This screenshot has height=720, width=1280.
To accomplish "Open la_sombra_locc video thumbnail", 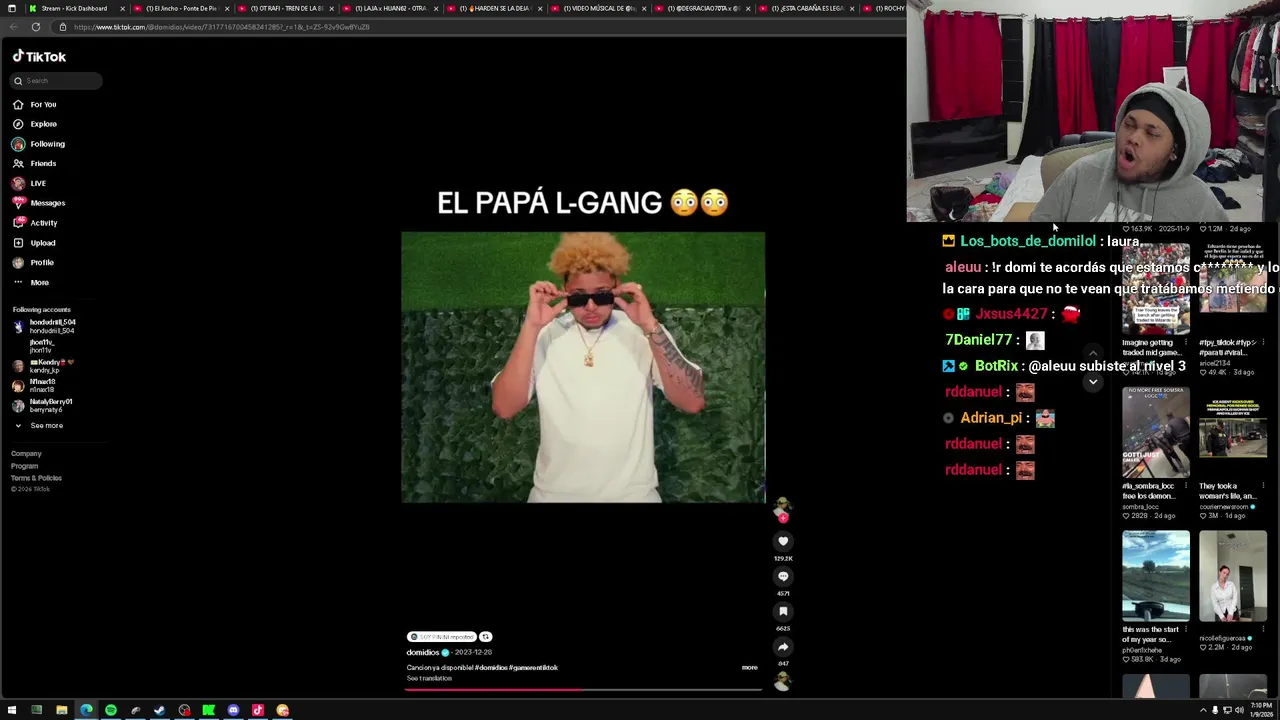I will point(1155,433).
